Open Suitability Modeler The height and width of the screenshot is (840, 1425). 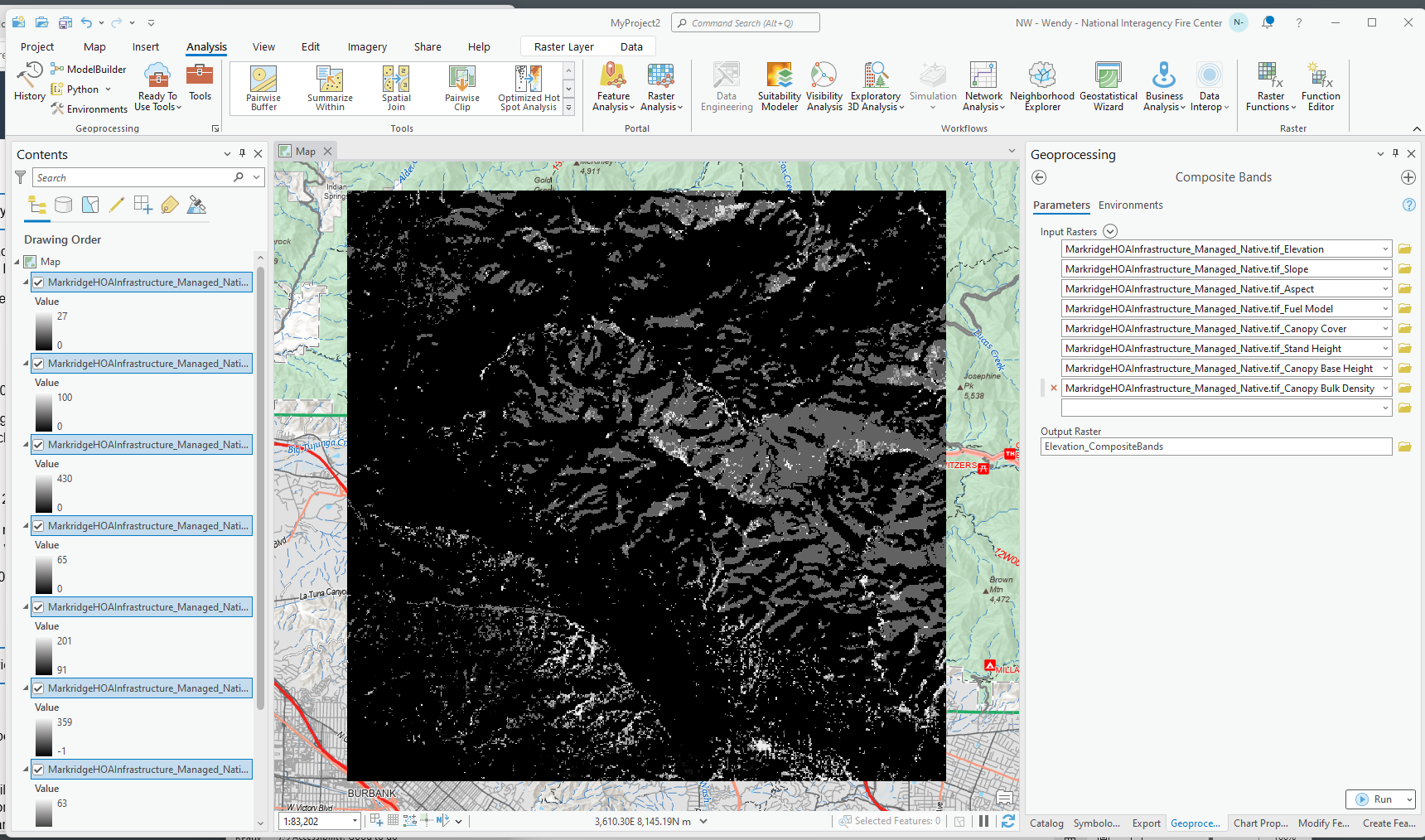(780, 87)
